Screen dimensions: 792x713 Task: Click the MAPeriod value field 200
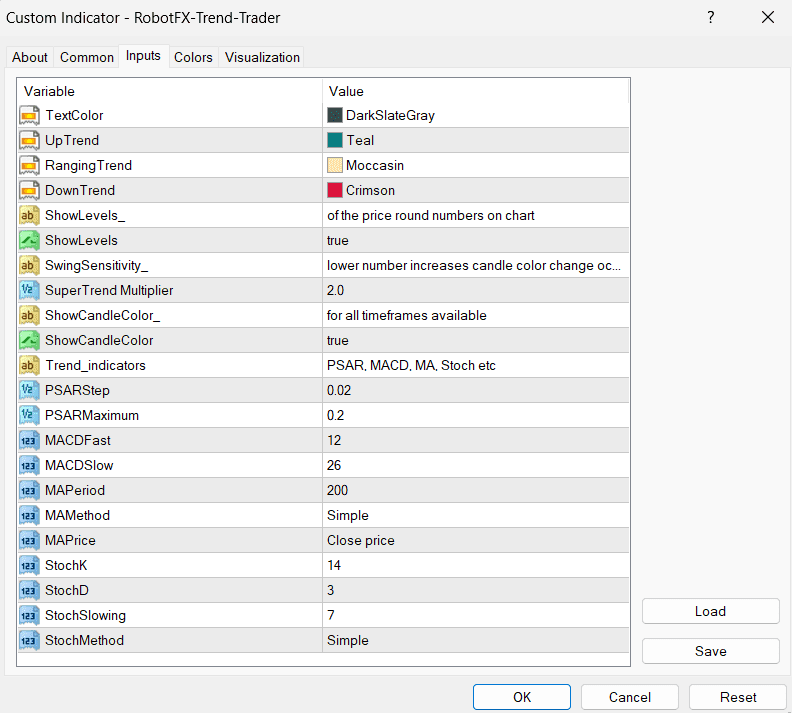[x=475, y=490]
